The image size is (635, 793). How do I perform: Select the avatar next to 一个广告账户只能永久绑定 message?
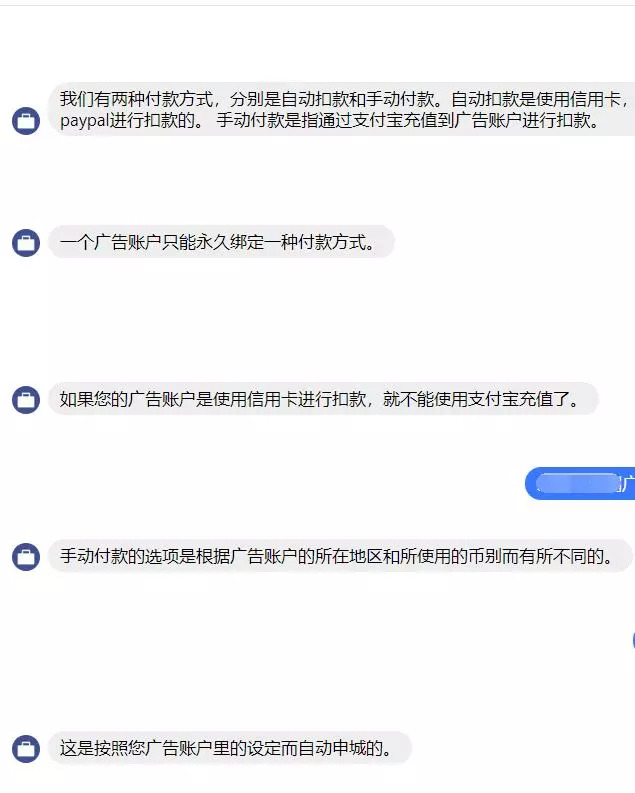(x=26, y=243)
